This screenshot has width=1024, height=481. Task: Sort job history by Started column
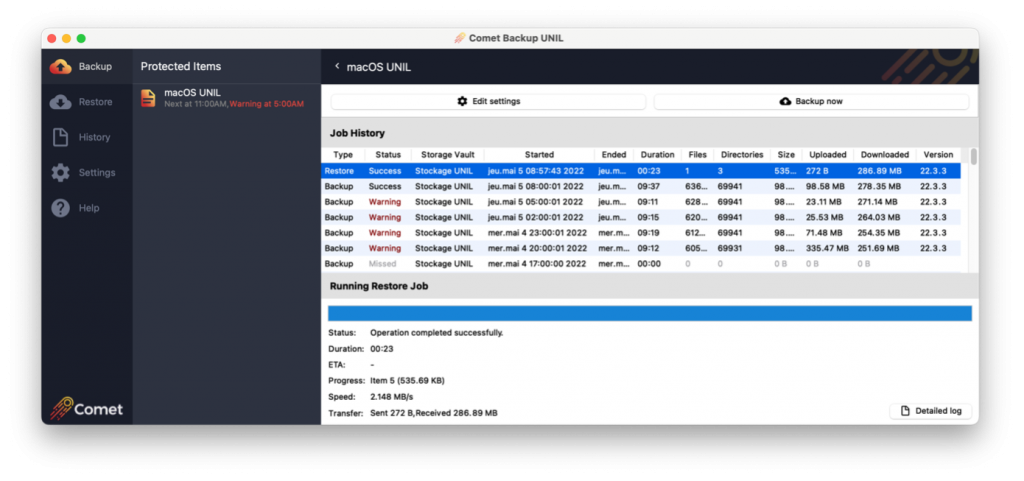point(538,155)
